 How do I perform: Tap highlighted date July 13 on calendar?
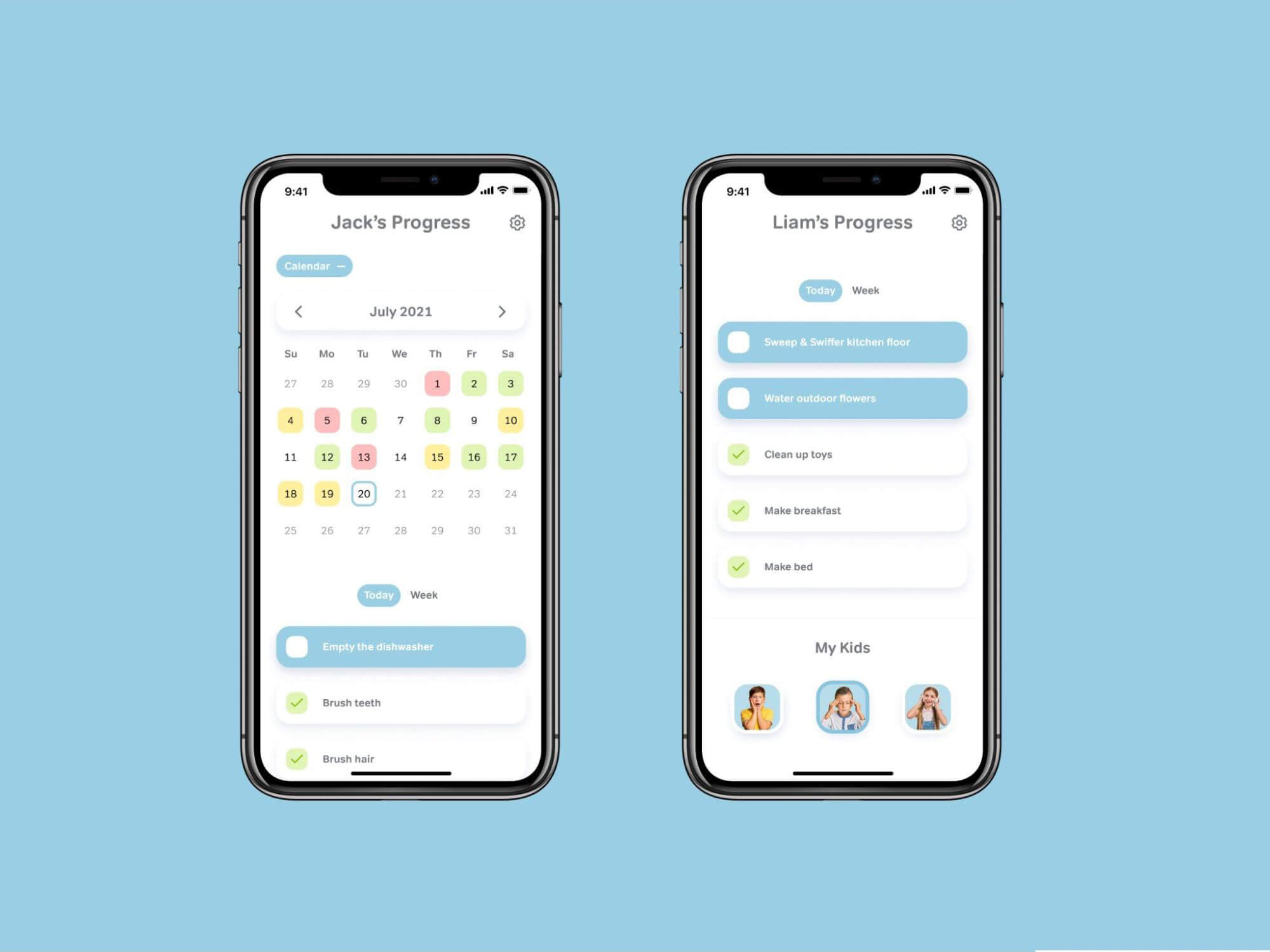coord(362,456)
